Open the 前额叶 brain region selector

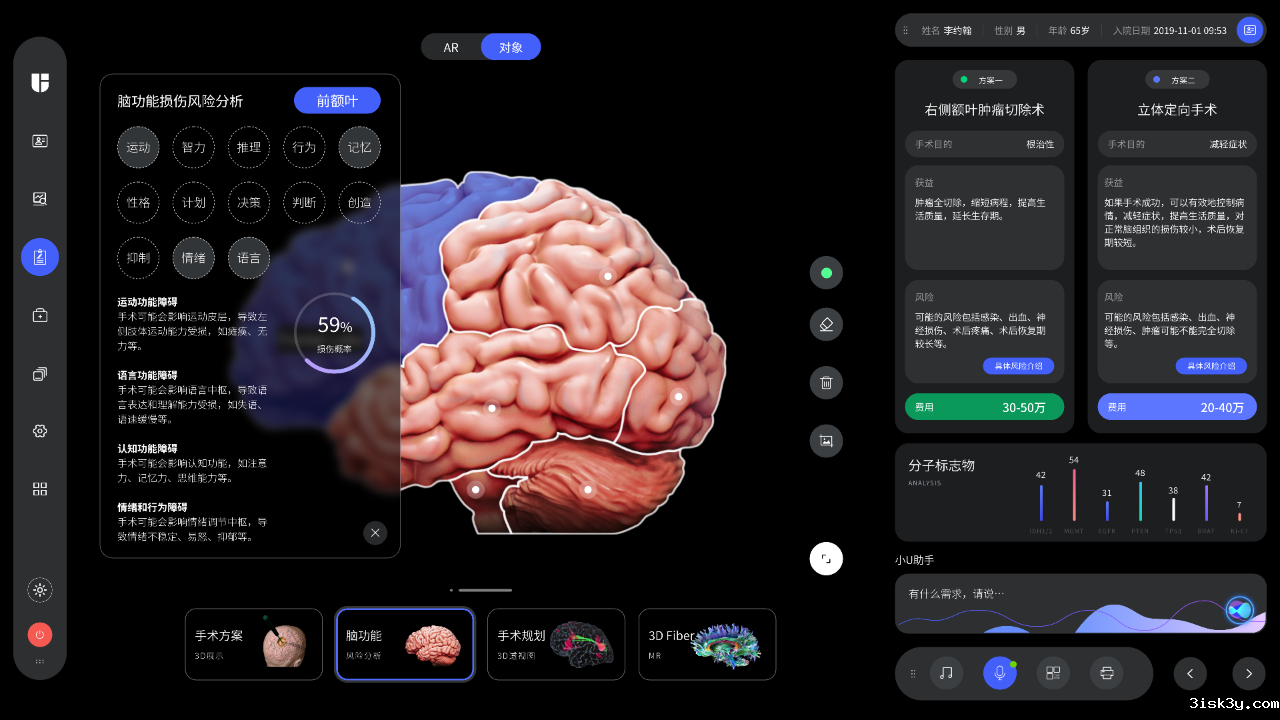337,101
